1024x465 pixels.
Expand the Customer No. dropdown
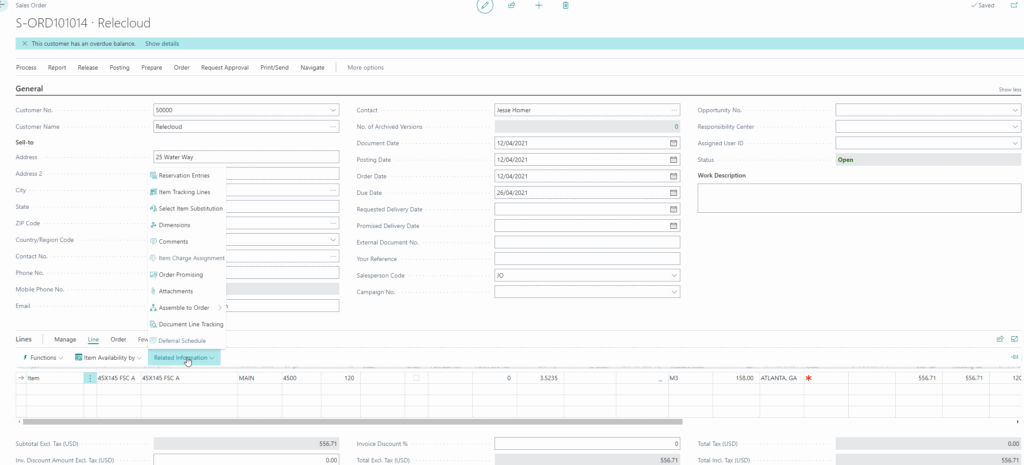point(332,110)
